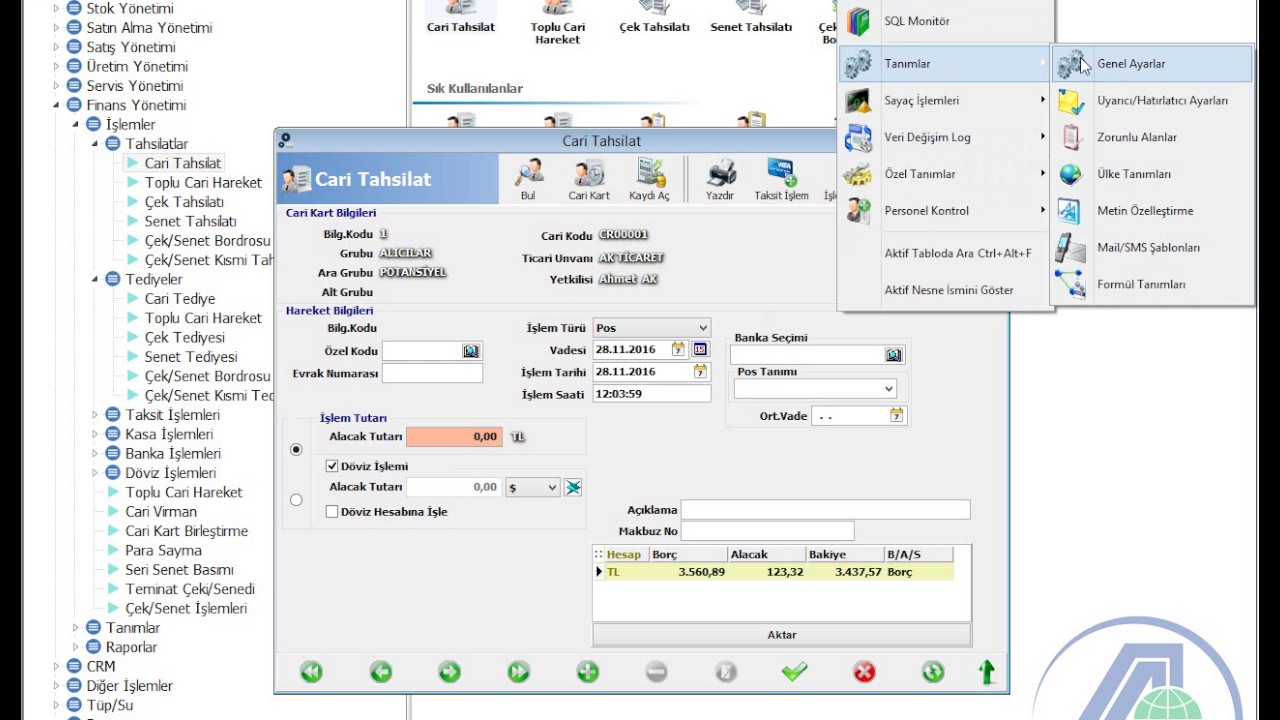
Task: Select Cari Virman in tree
Action: coord(161,511)
